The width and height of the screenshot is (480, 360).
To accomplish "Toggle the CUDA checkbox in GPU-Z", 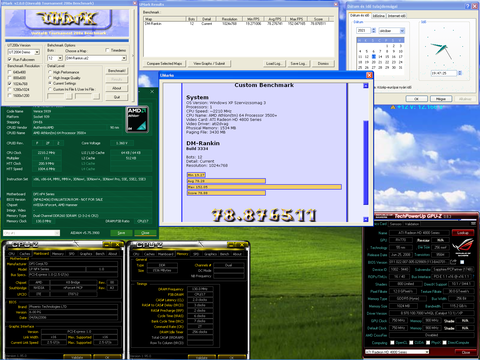I will click(411, 342).
